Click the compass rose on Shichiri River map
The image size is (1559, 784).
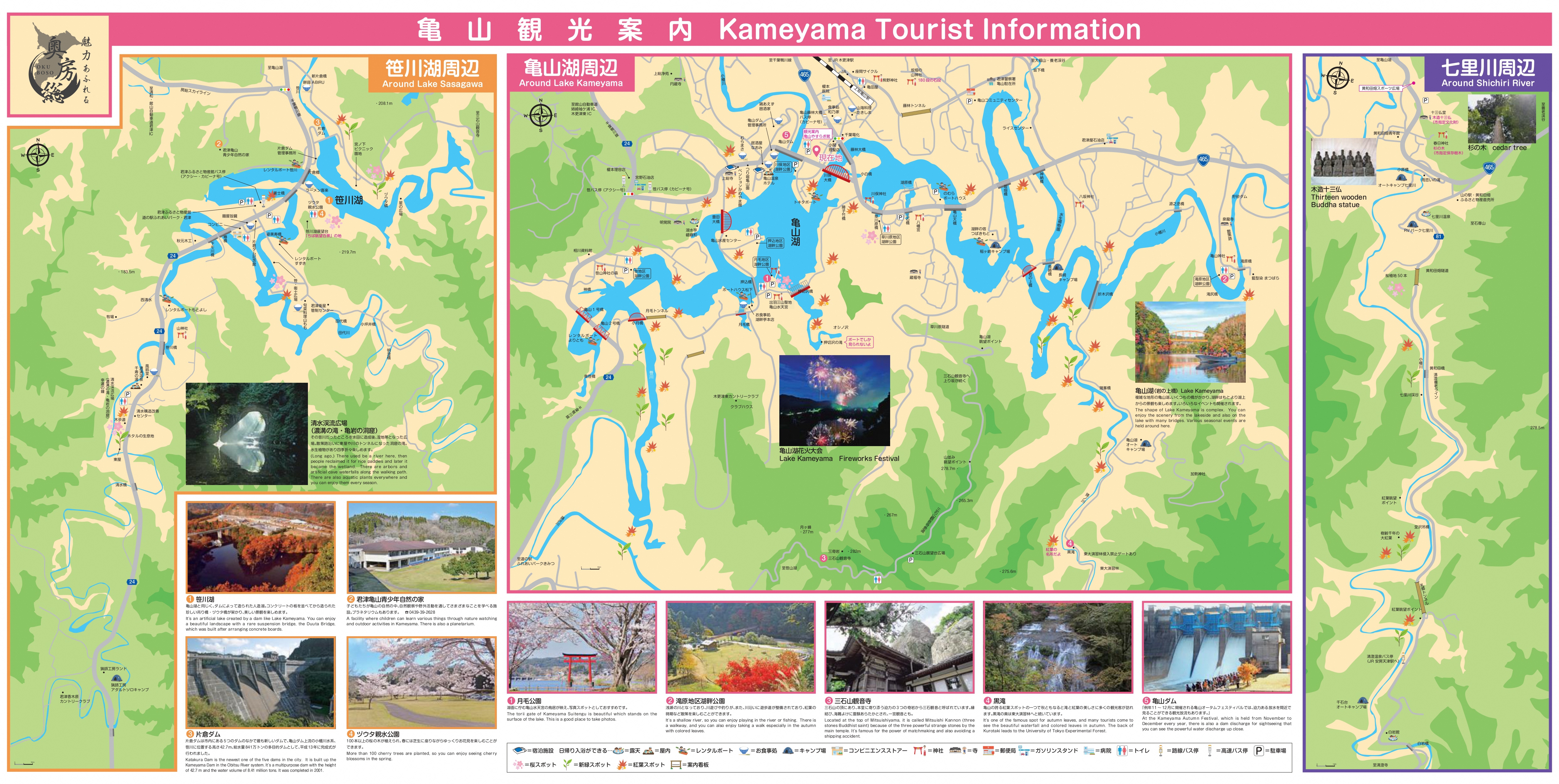click(1337, 77)
